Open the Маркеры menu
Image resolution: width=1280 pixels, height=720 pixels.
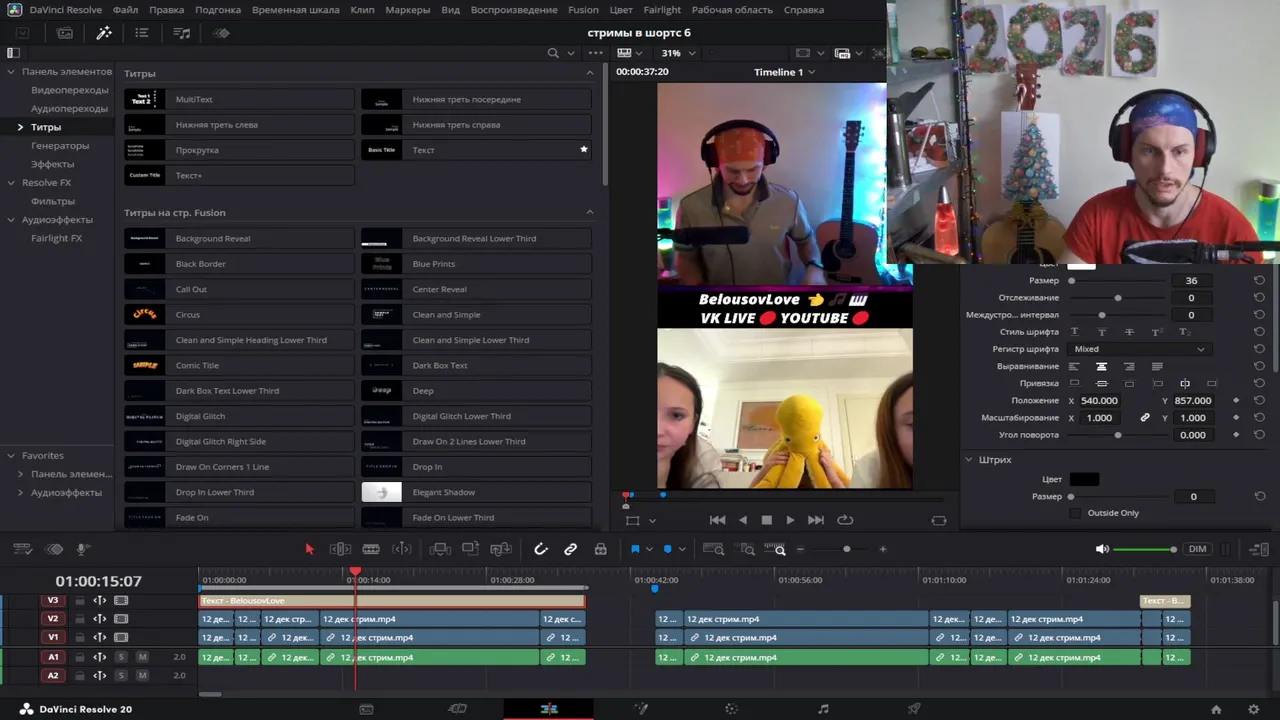tap(407, 9)
